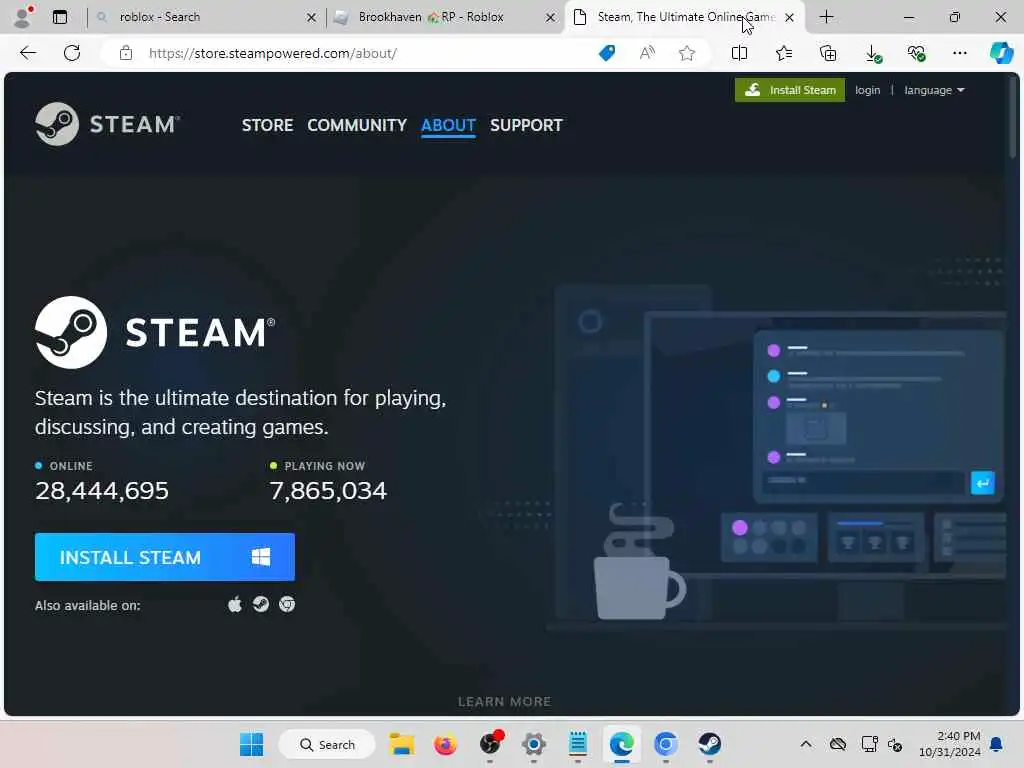Open File Explorer from the taskbar

(402, 744)
